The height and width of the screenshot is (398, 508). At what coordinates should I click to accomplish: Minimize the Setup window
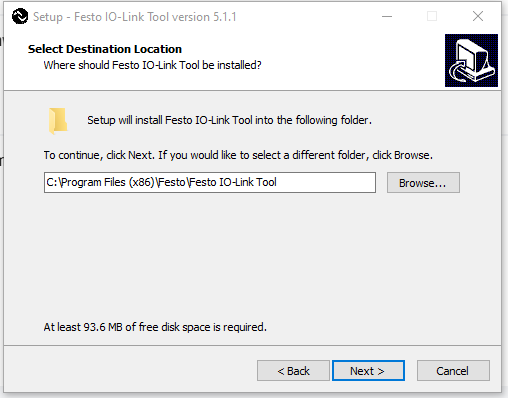click(387, 16)
